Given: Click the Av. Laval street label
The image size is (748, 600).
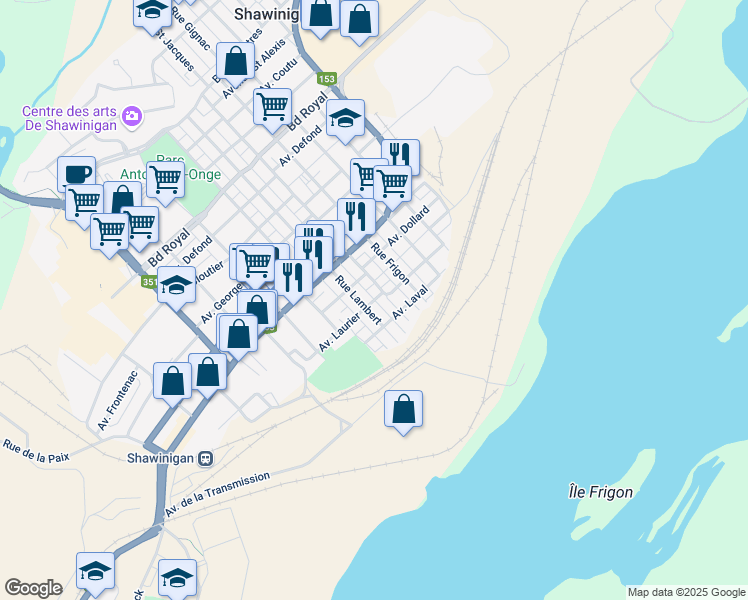Looking at the screenshot, I should click(410, 303).
